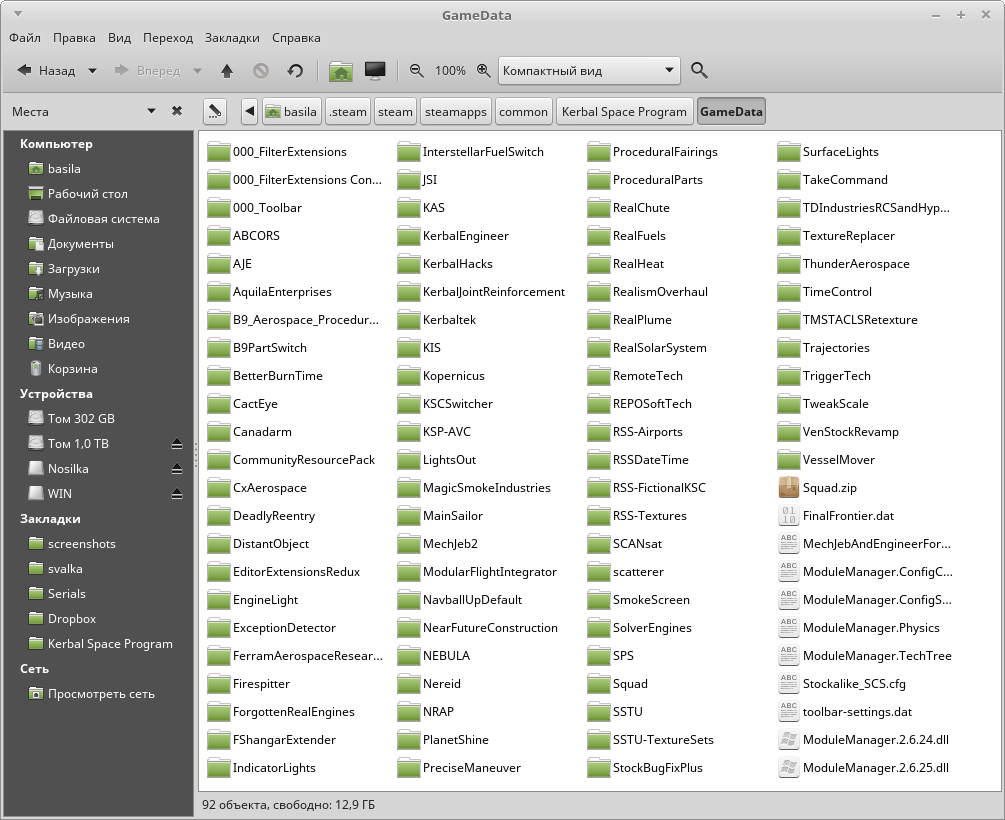The image size is (1005, 820).
Task: Open the home folder from the toolbar
Action: click(x=341, y=71)
